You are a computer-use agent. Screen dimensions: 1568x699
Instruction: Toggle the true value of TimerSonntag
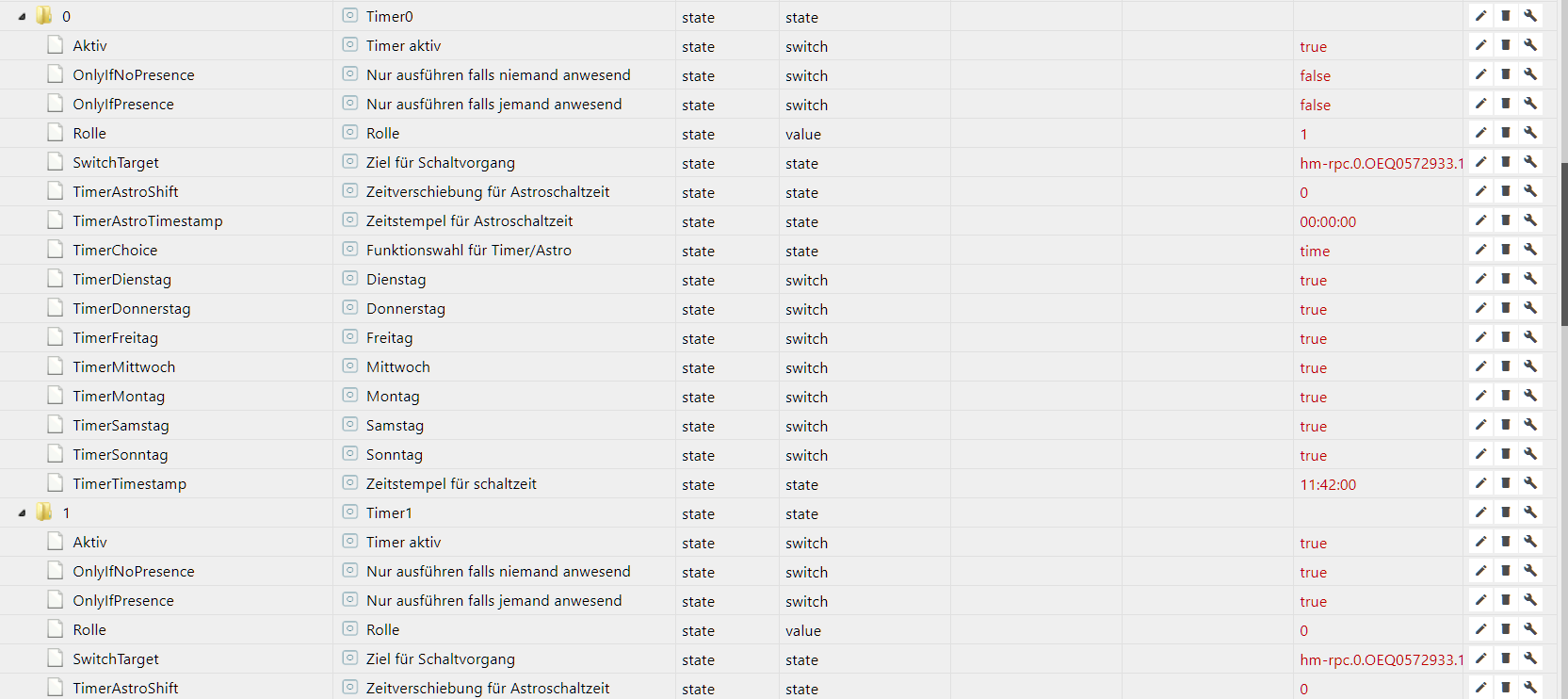coord(1313,455)
